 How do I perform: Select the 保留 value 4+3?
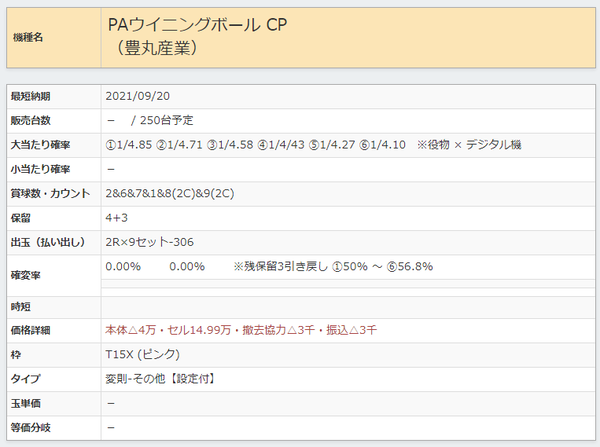(x=116, y=218)
